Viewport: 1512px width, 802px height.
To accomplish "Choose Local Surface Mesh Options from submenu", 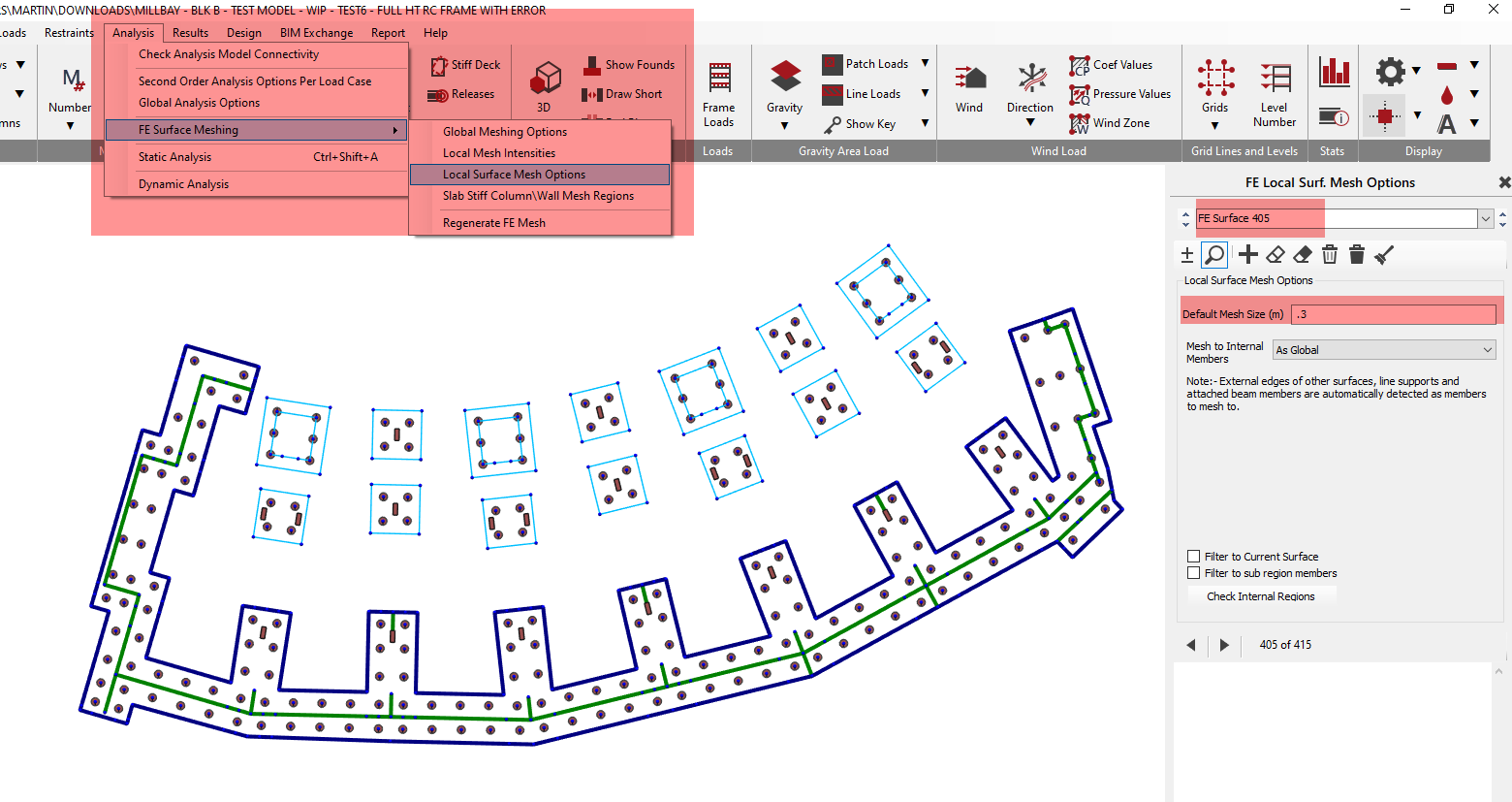I will [x=540, y=175].
